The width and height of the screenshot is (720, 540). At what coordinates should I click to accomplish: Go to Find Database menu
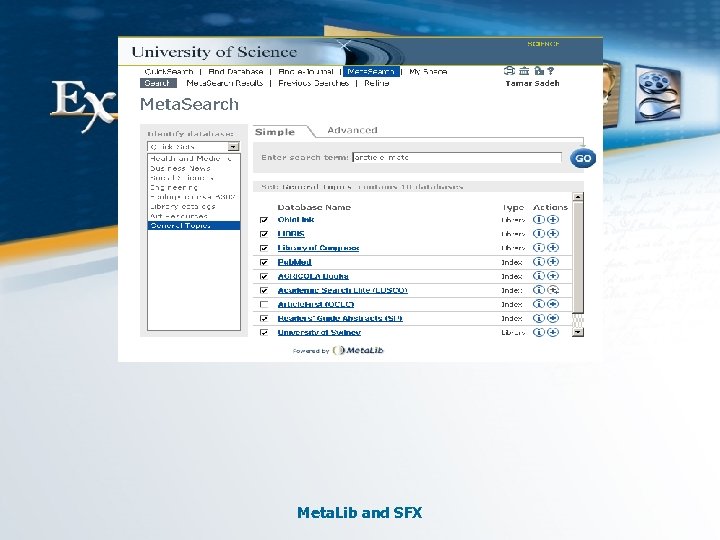tap(236, 72)
